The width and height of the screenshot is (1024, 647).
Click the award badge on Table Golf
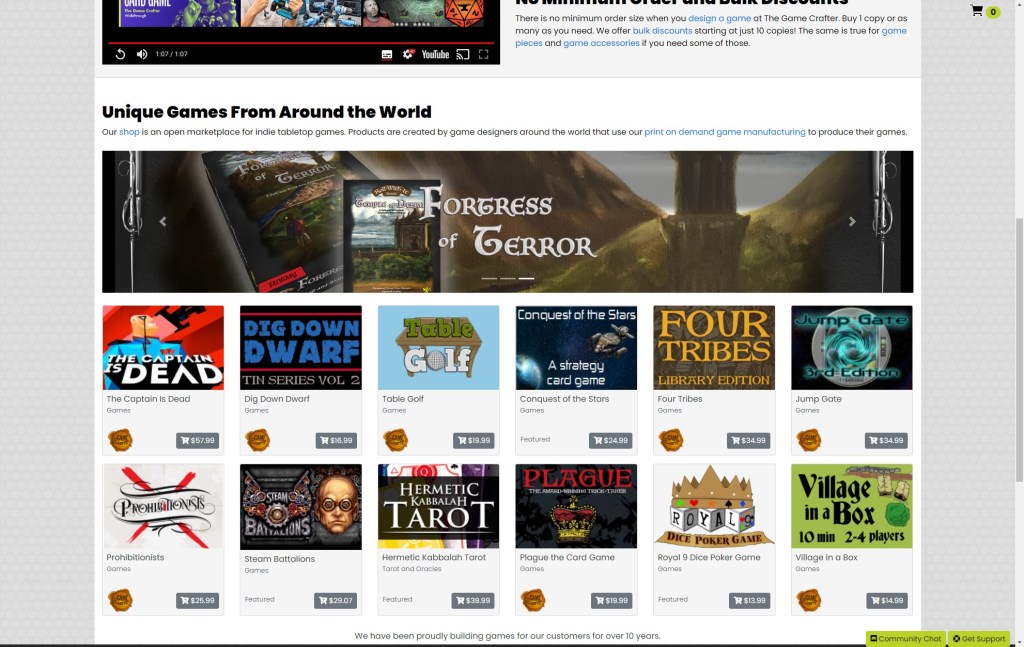click(396, 439)
